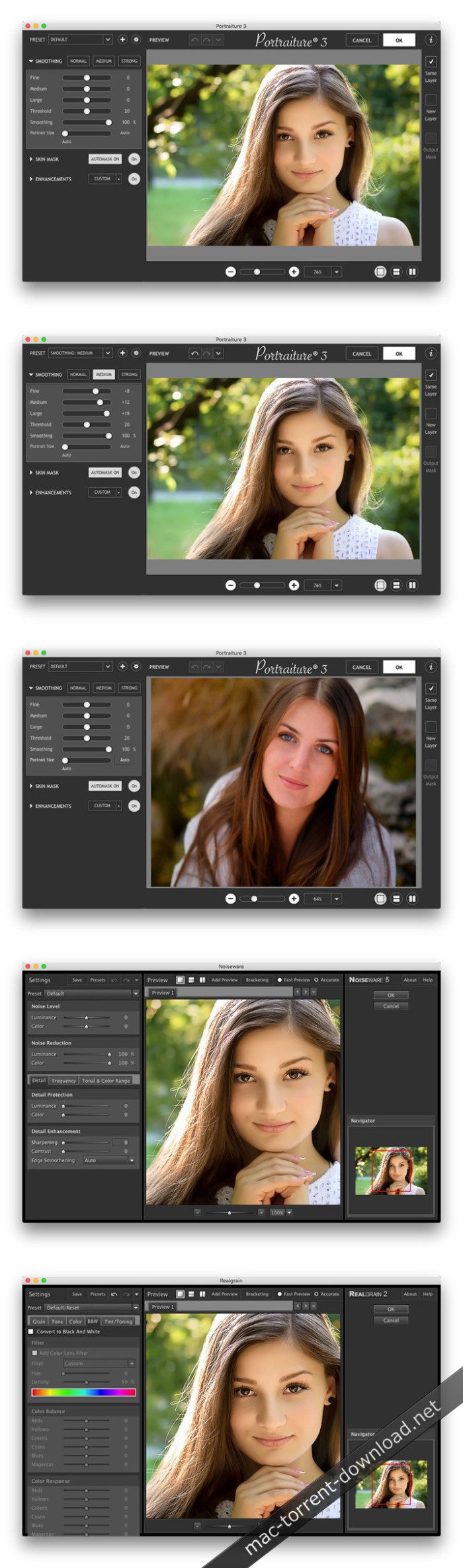Add a new preset in top Portraiture window
The height and width of the screenshot is (1568, 463).
pyautogui.click(x=122, y=40)
